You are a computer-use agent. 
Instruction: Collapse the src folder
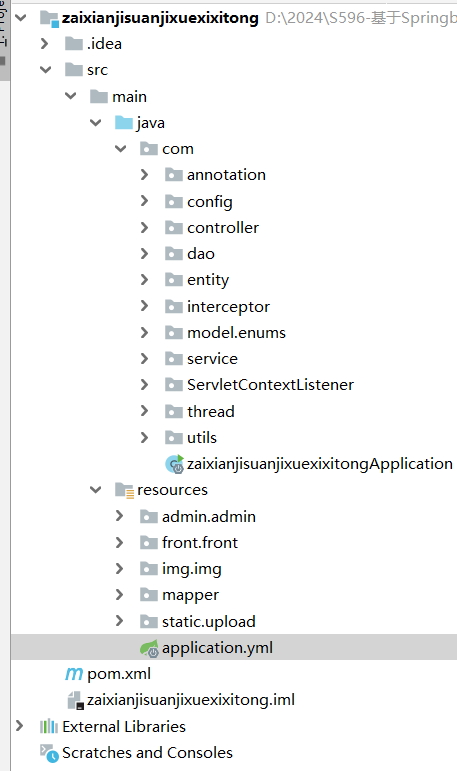click(x=45, y=70)
